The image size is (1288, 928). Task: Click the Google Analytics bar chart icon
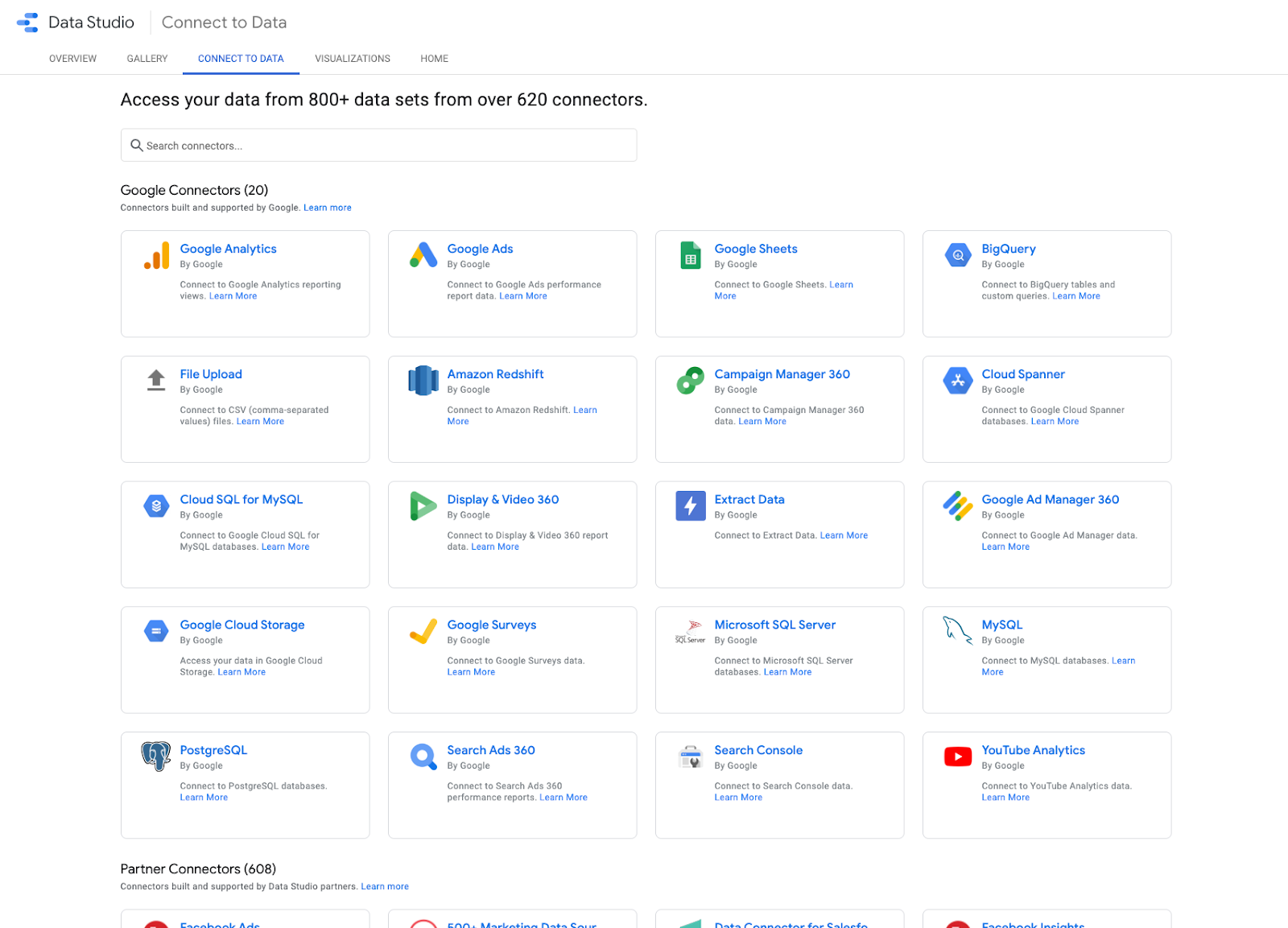pyautogui.click(x=156, y=255)
